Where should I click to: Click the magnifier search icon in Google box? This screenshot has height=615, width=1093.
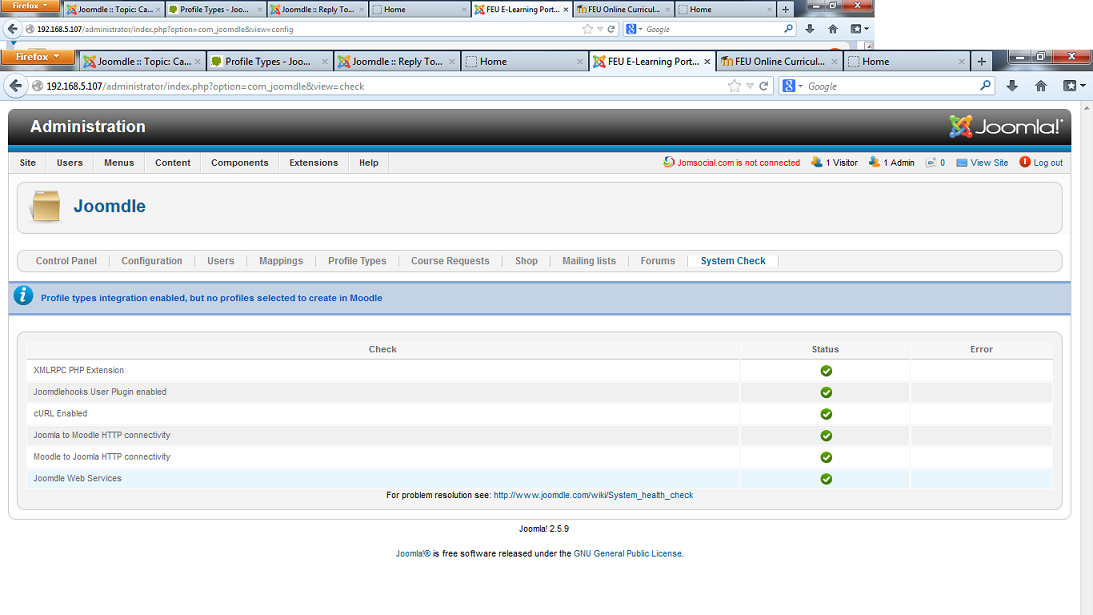pos(985,86)
